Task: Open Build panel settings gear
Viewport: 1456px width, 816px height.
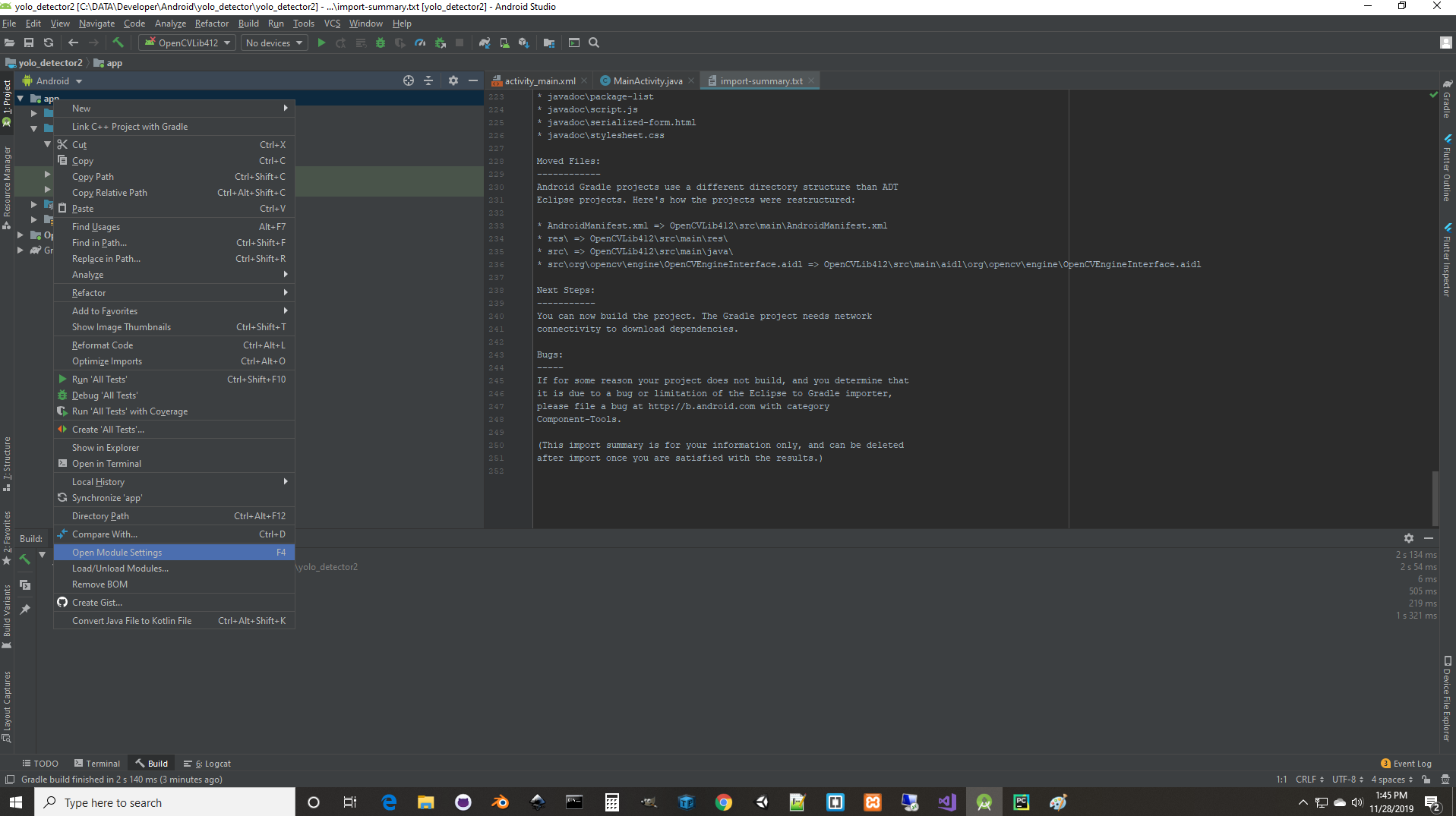Action: click(1409, 538)
